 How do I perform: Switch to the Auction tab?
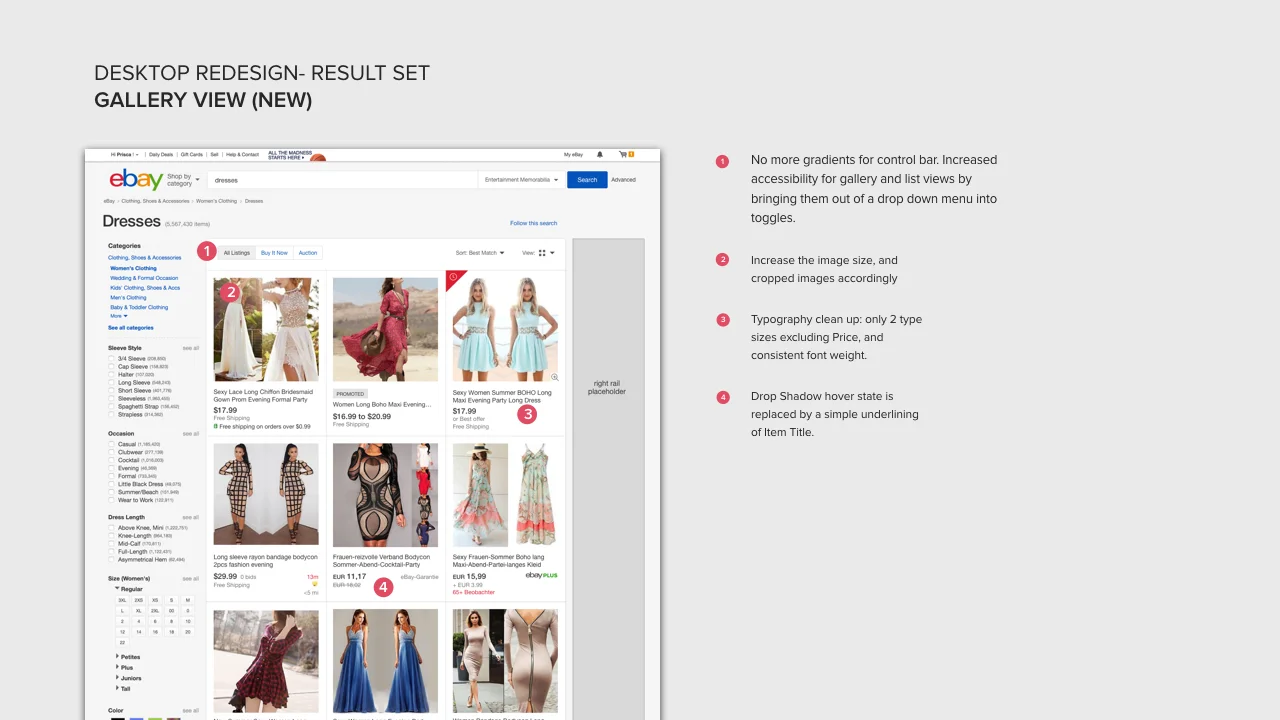coord(308,253)
